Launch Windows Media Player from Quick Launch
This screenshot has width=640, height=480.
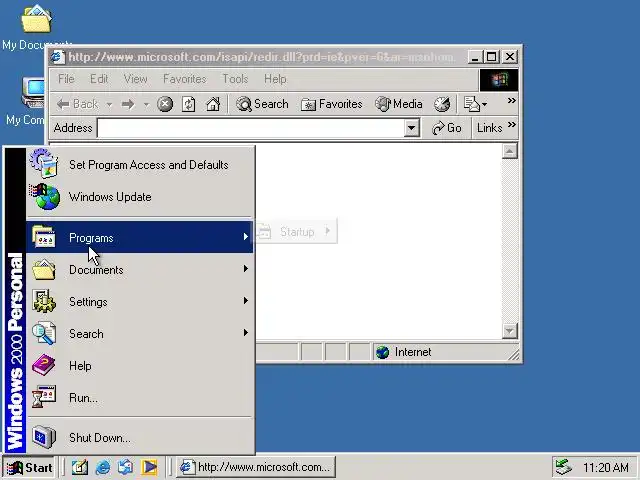pos(149,467)
